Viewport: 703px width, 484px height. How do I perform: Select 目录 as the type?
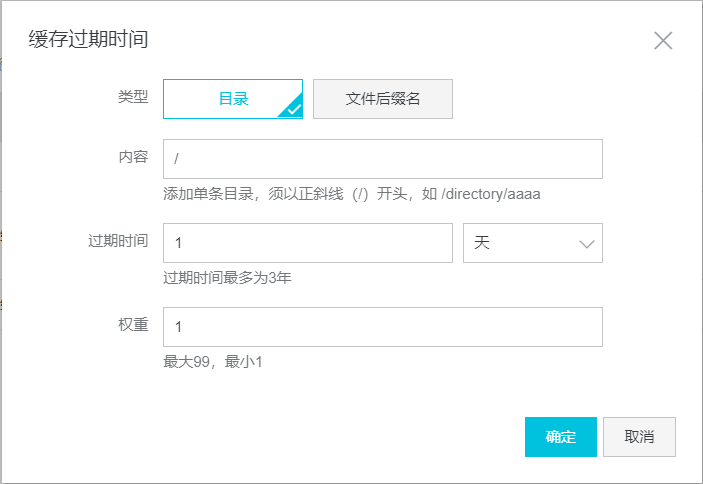232,99
